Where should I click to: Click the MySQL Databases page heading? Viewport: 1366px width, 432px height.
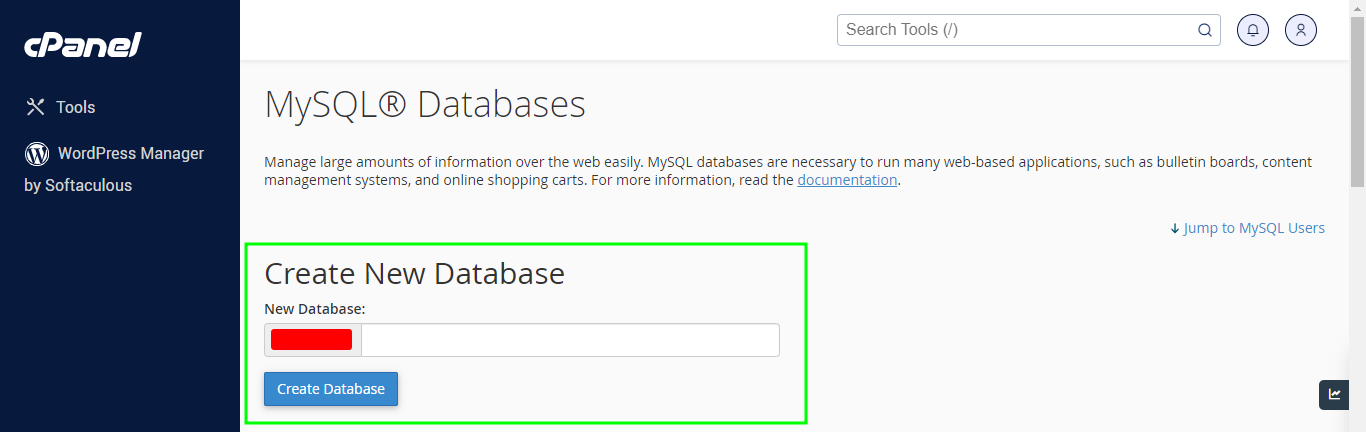coord(425,104)
